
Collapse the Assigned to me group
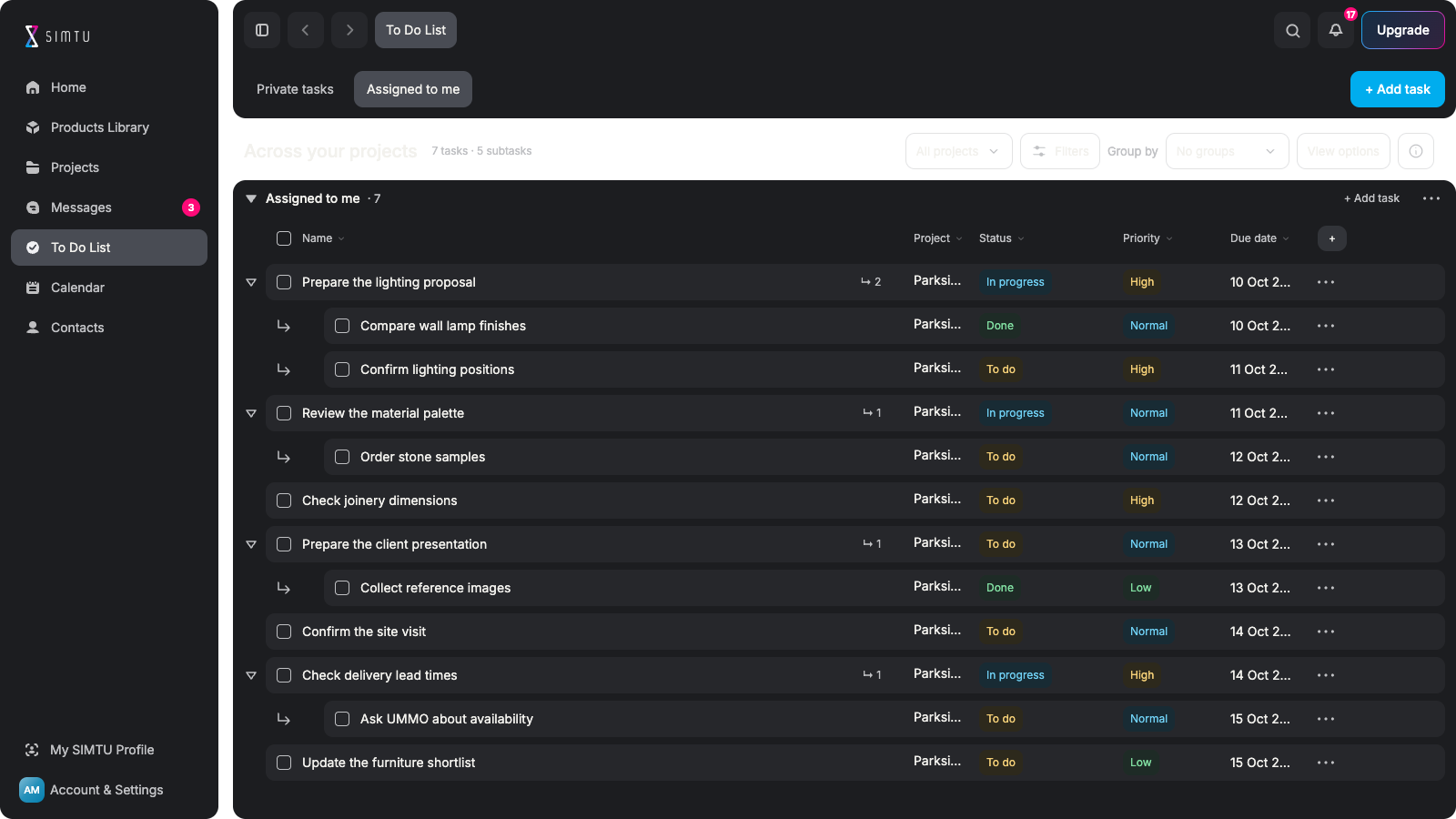[251, 198]
